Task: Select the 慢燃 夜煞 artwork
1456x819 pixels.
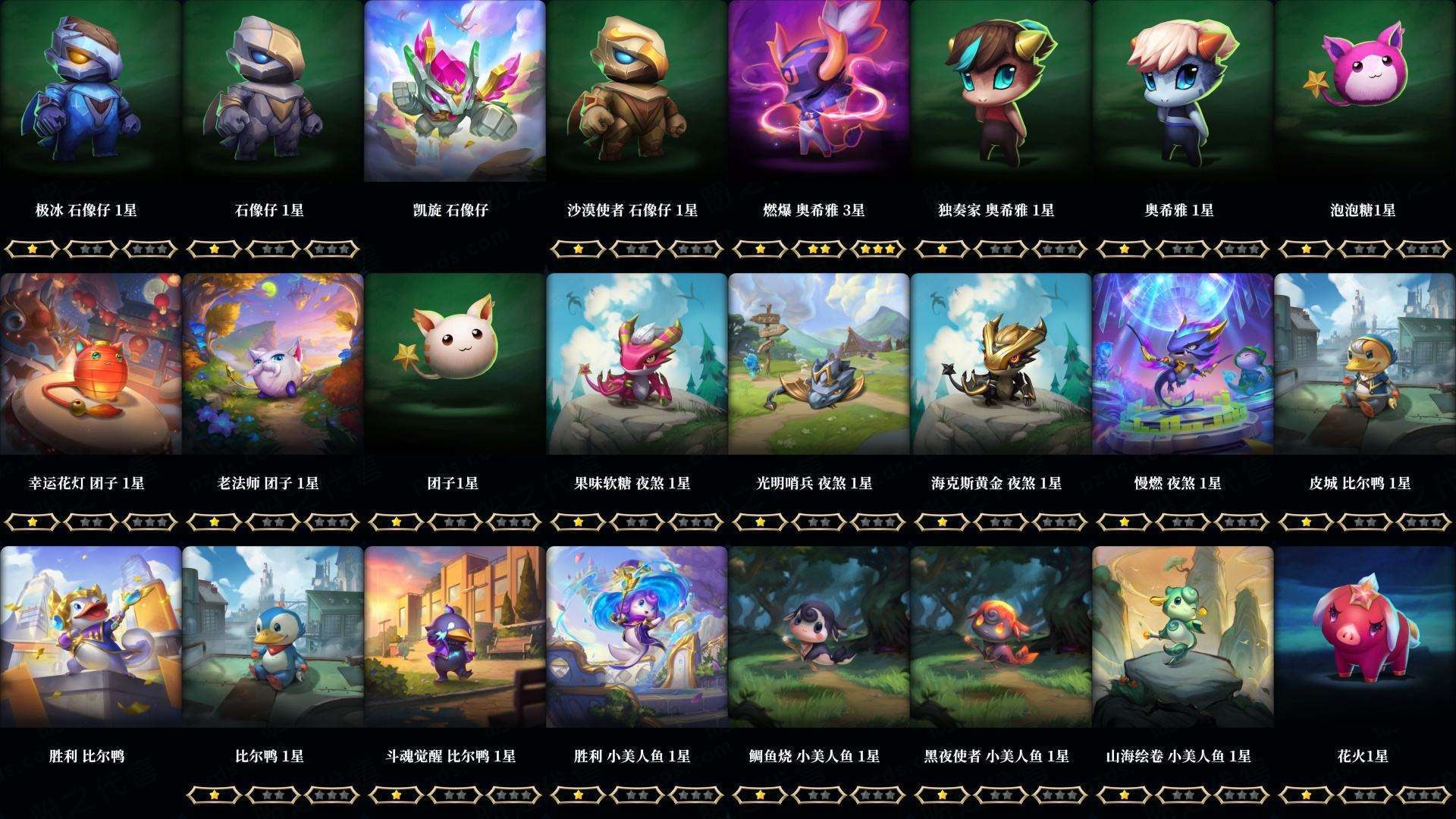Action: pos(1183,364)
